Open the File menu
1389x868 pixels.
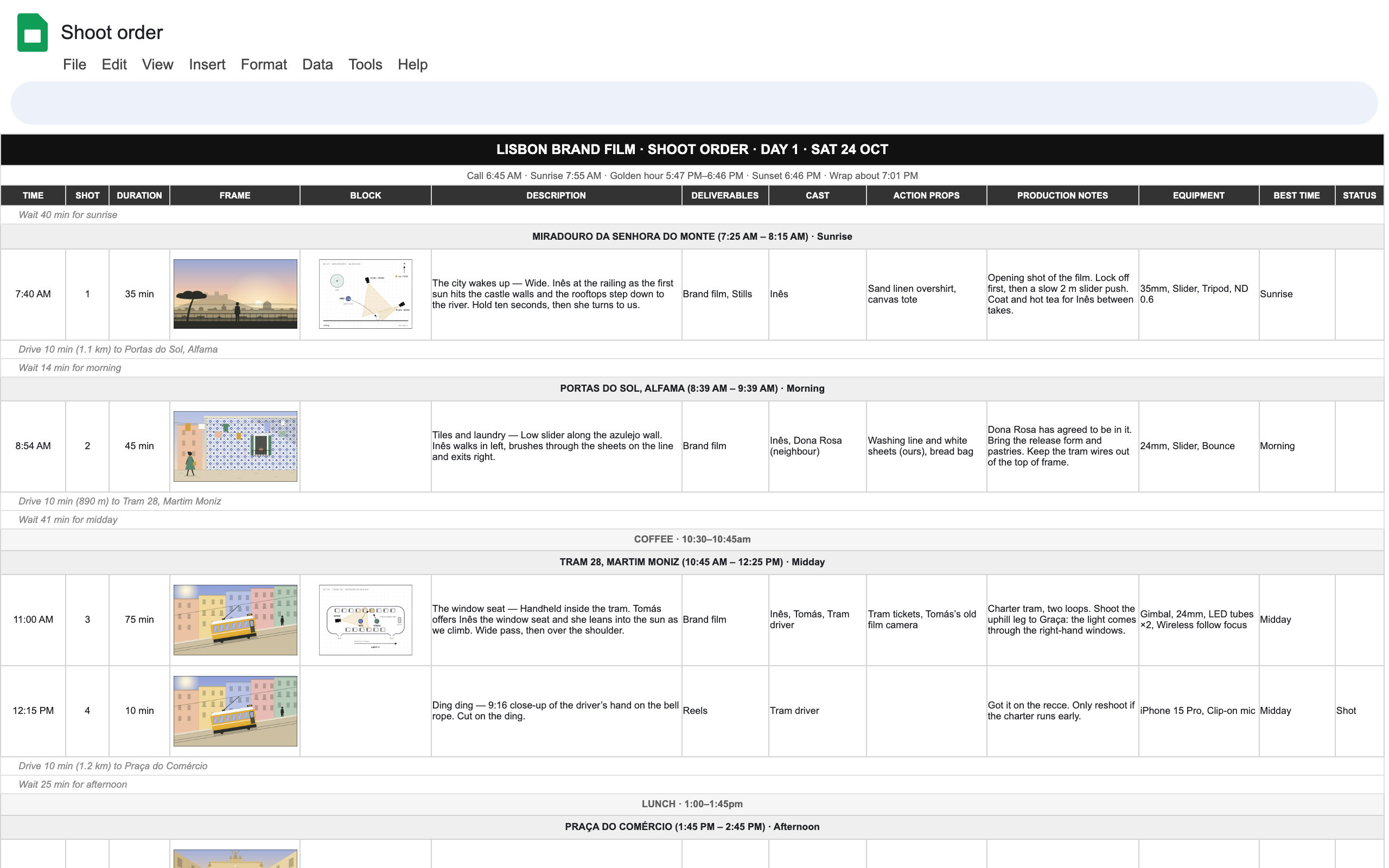point(75,65)
